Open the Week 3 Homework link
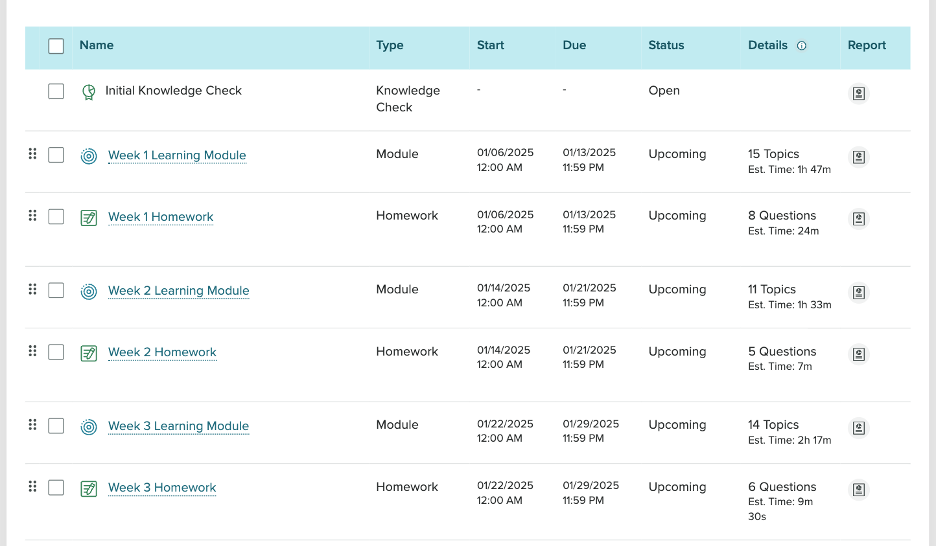 point(162,488)
